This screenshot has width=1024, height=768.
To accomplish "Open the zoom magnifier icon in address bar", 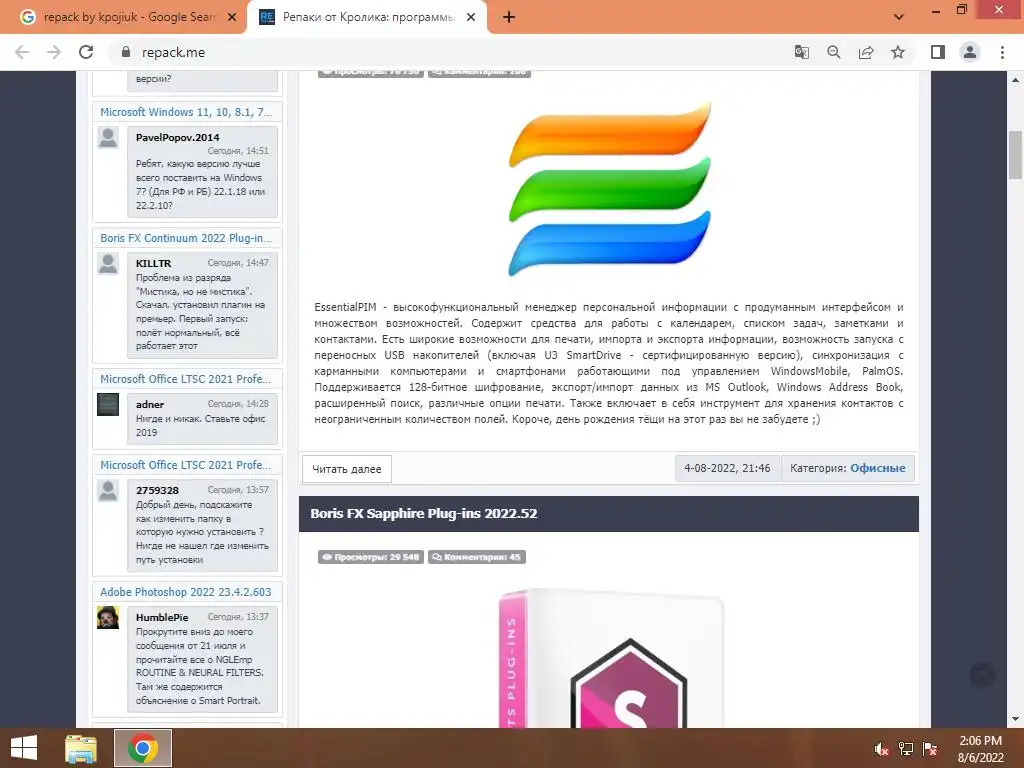I will (x=833, y=52).
